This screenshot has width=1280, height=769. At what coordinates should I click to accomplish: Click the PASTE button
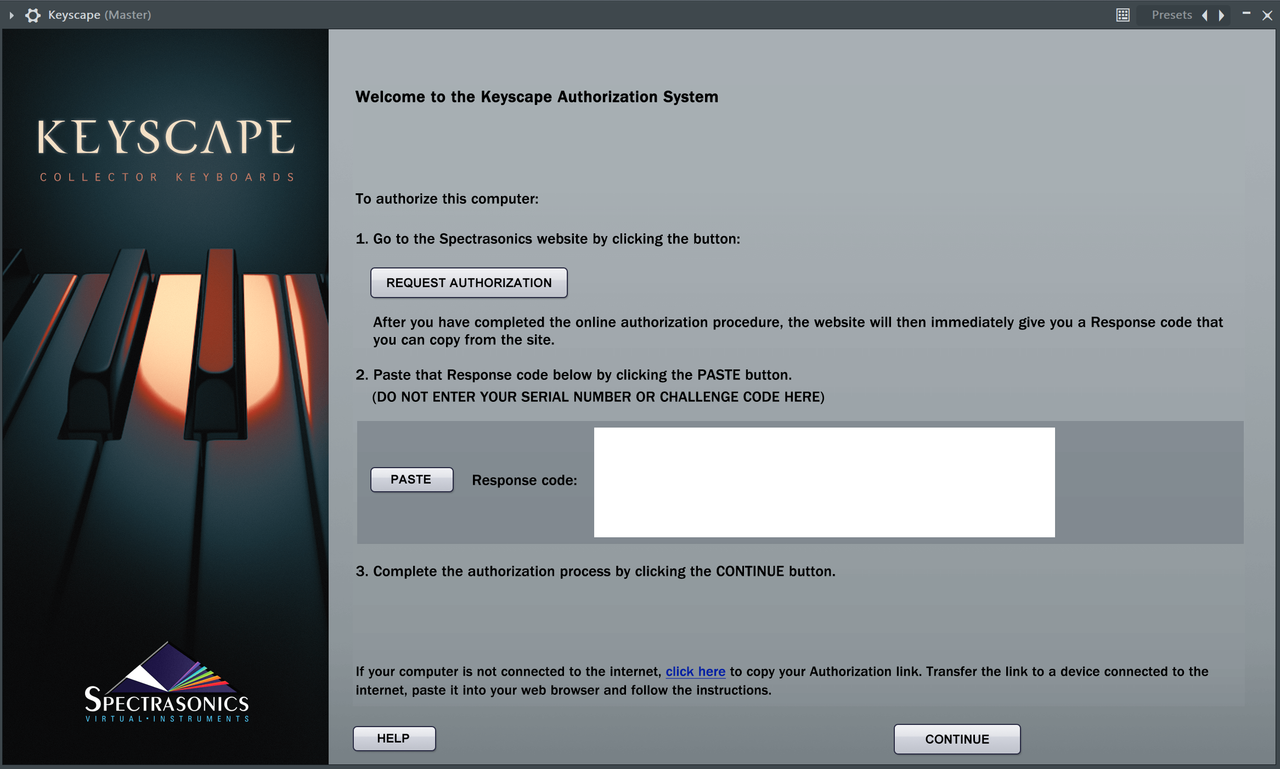pos(411,480)
